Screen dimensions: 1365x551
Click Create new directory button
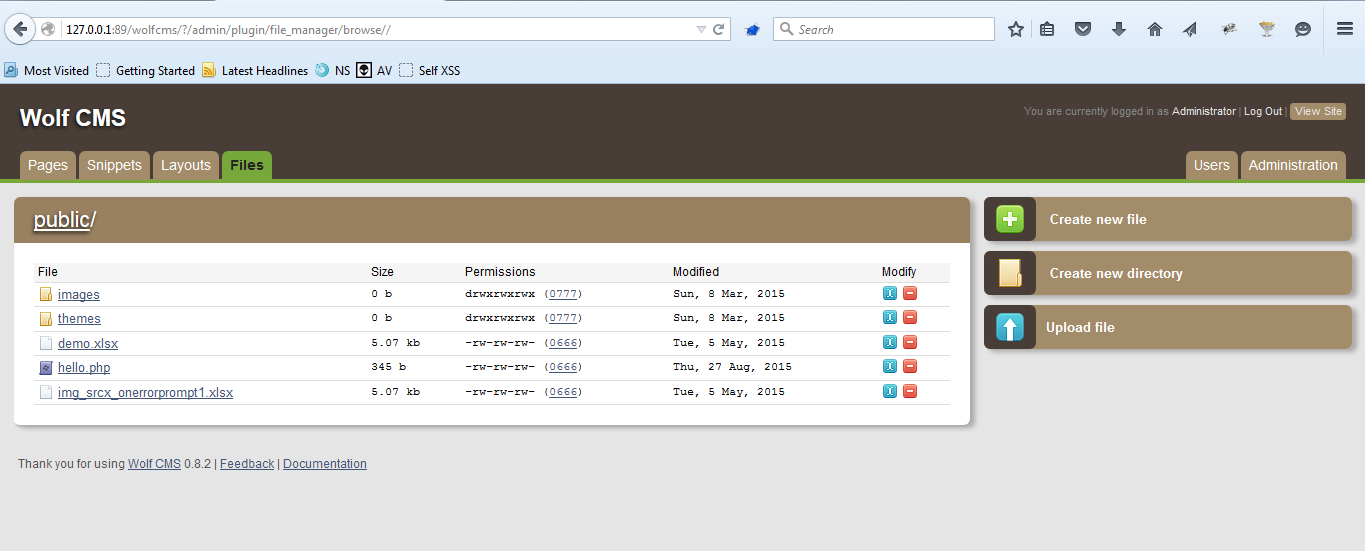pos(1168,273)
